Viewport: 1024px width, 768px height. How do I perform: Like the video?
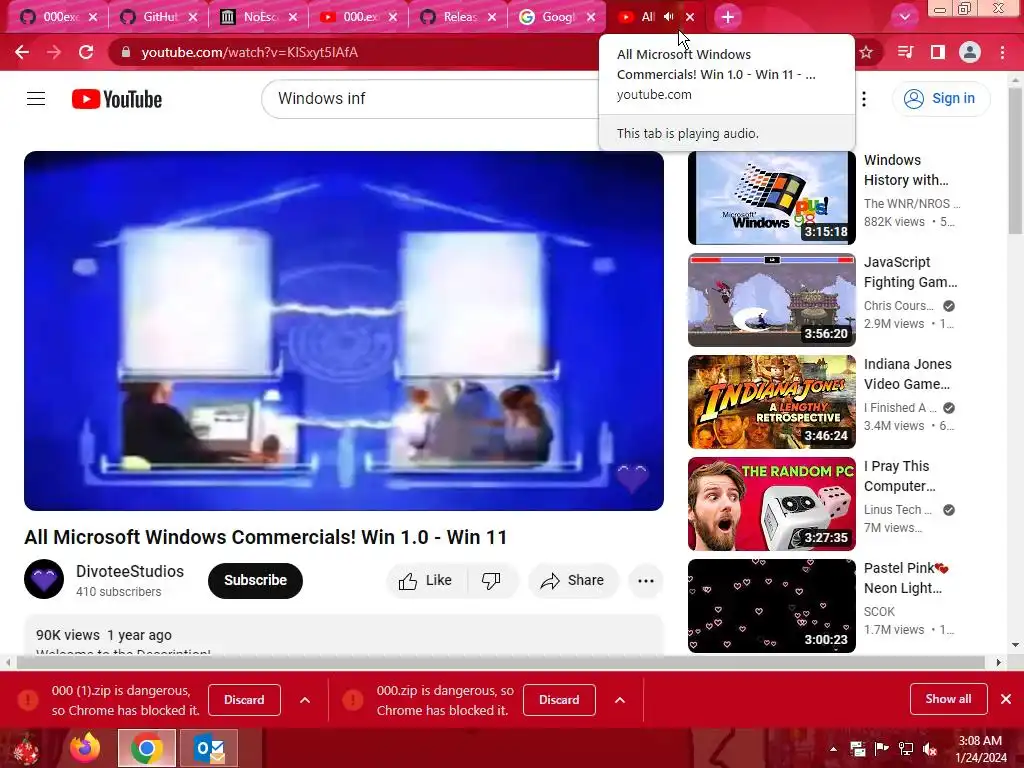426,581
